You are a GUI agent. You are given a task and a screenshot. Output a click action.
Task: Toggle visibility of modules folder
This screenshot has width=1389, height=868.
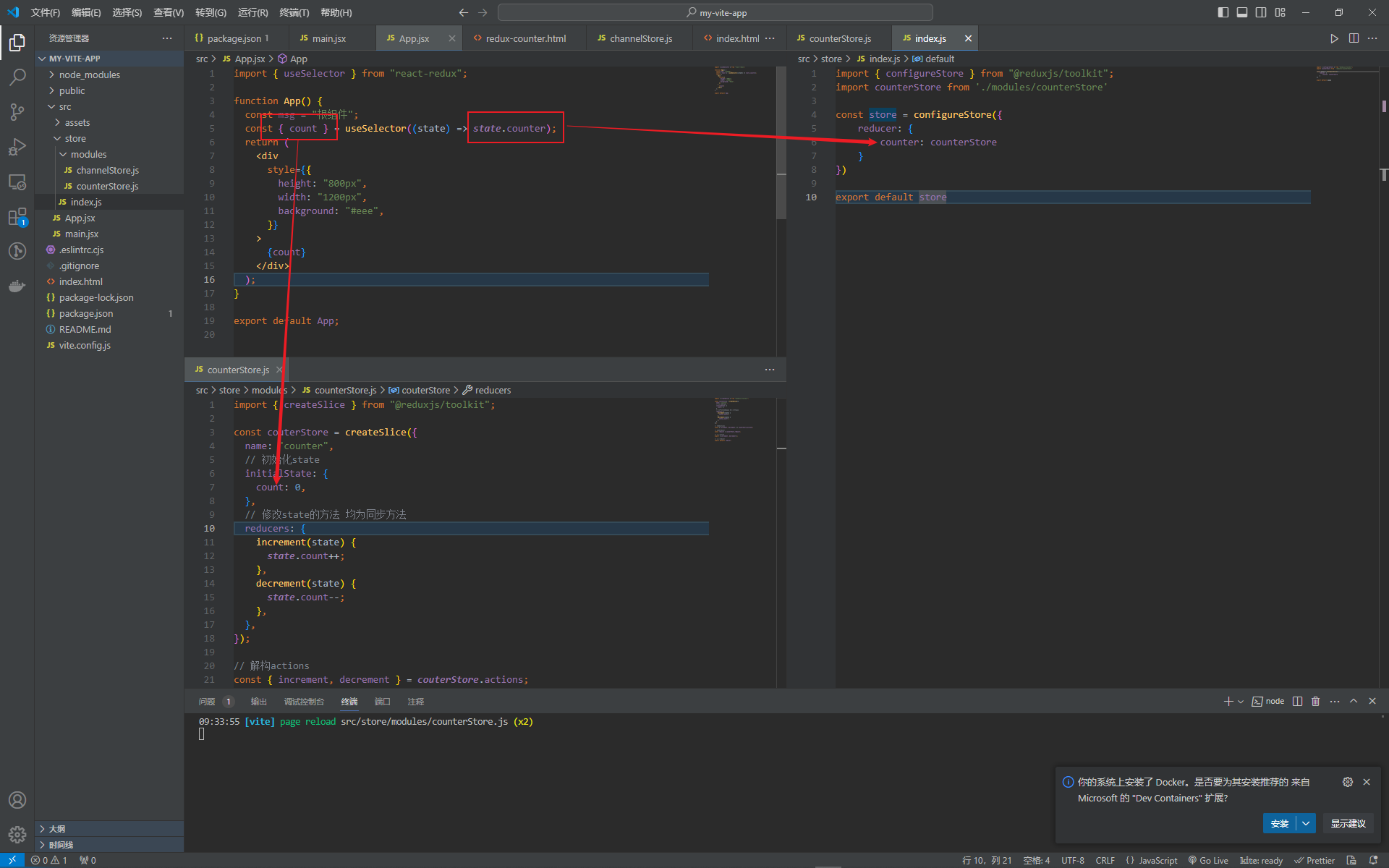[64, 153]
